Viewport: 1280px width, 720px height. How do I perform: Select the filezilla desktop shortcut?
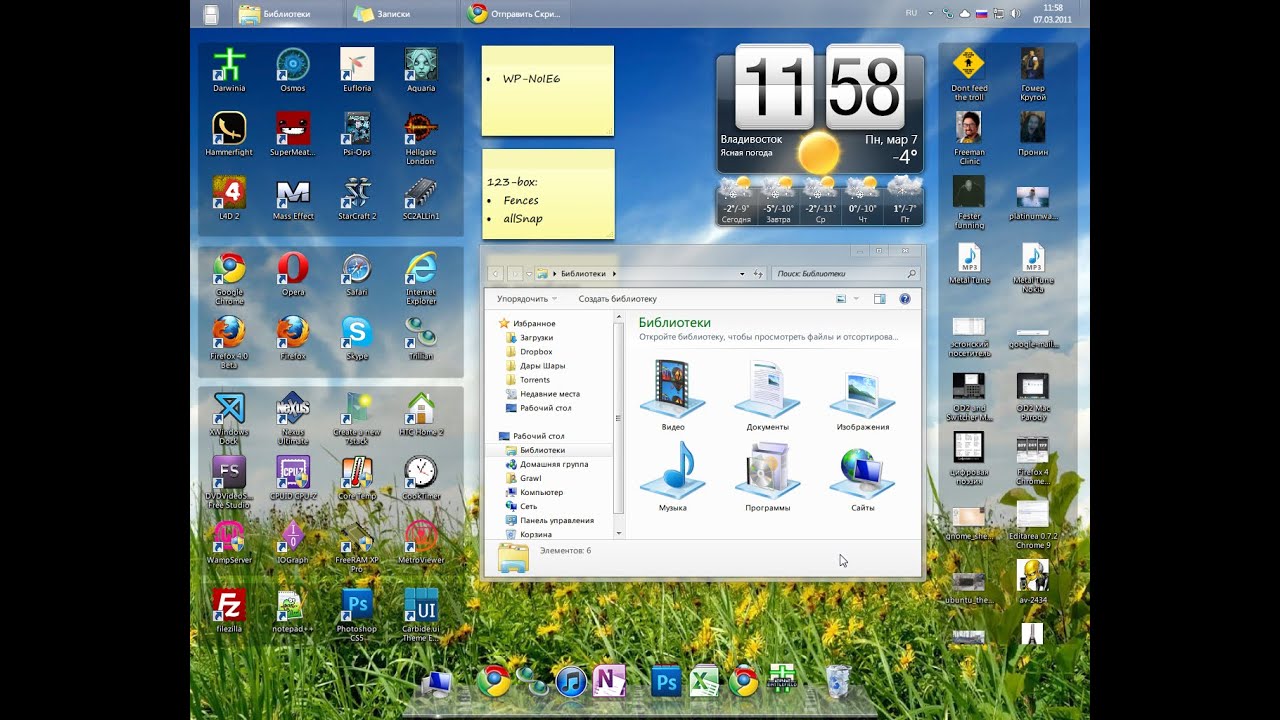click(x=229, y=610)
